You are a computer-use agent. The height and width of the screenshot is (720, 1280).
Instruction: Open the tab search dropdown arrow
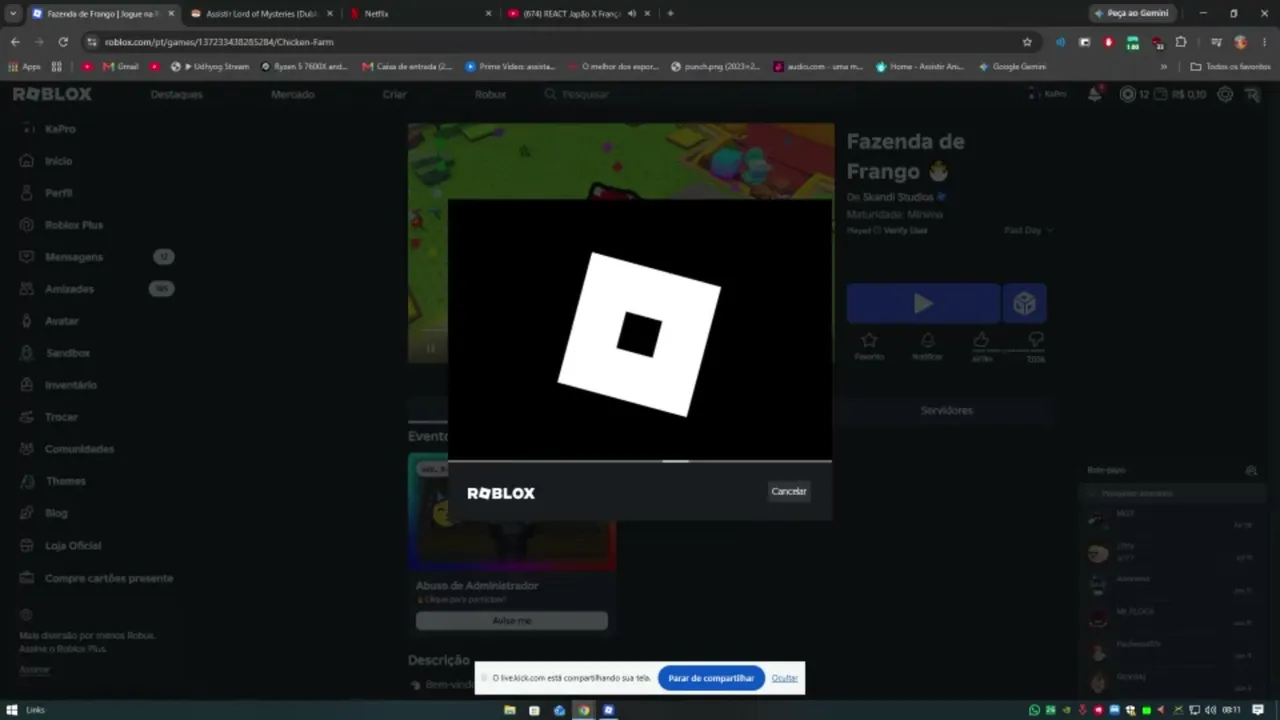13,14
